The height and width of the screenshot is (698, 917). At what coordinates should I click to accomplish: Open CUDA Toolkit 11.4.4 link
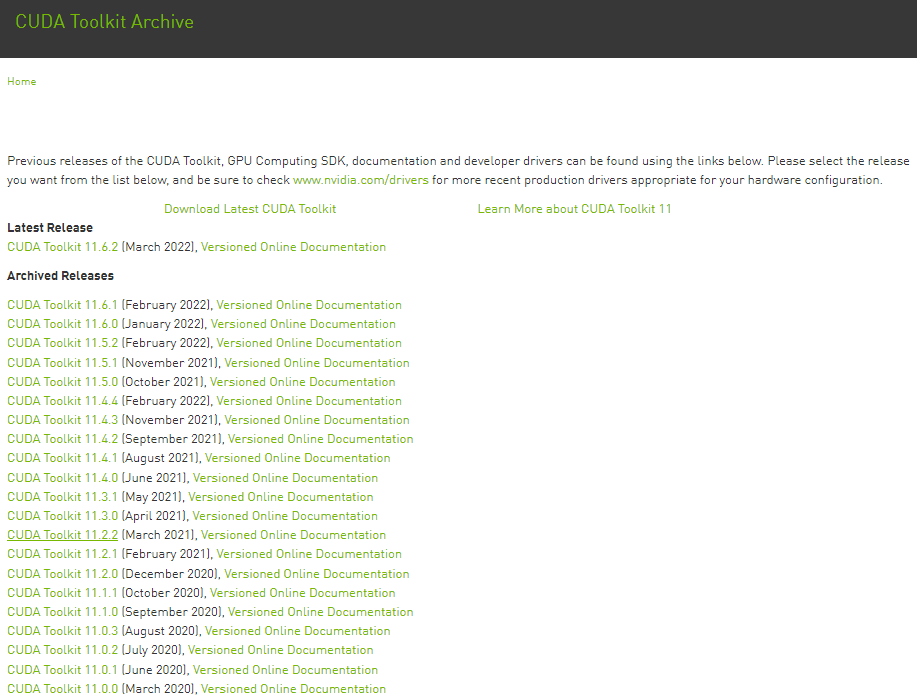(63, 401)
